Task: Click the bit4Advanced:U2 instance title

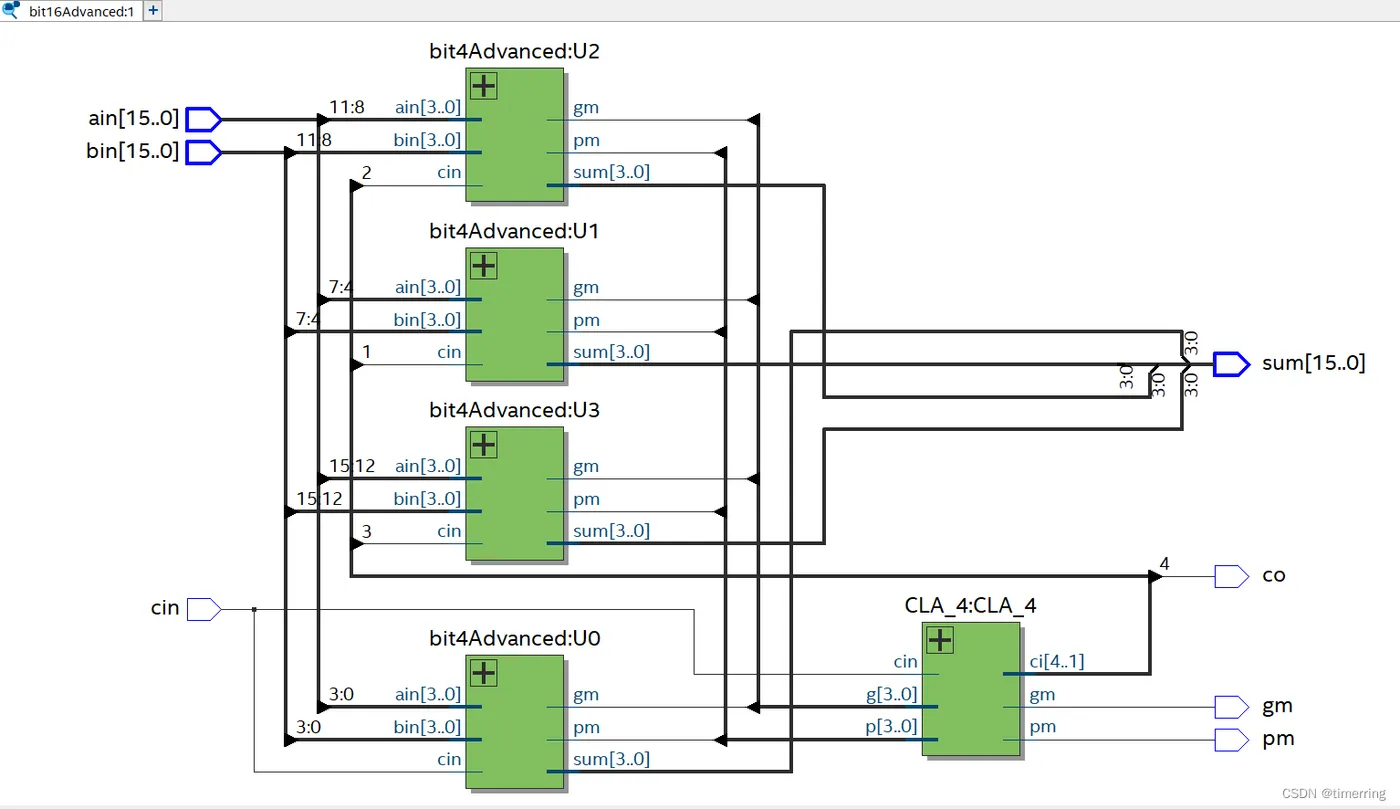Action: pyautogui.click(x=514, y=51)
